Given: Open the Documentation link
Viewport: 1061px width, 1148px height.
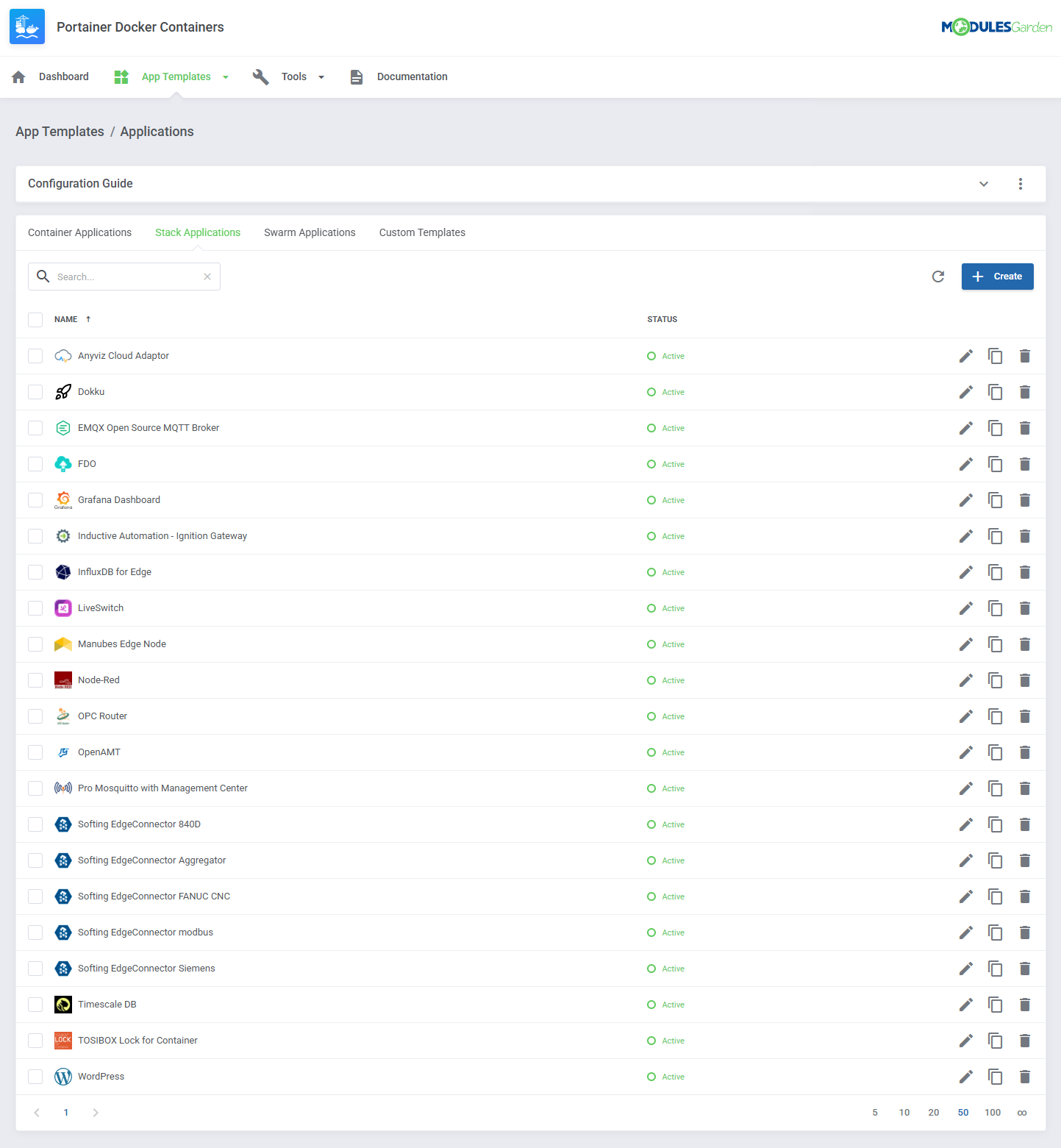Looking at the screenshot, I should point(412,76).
